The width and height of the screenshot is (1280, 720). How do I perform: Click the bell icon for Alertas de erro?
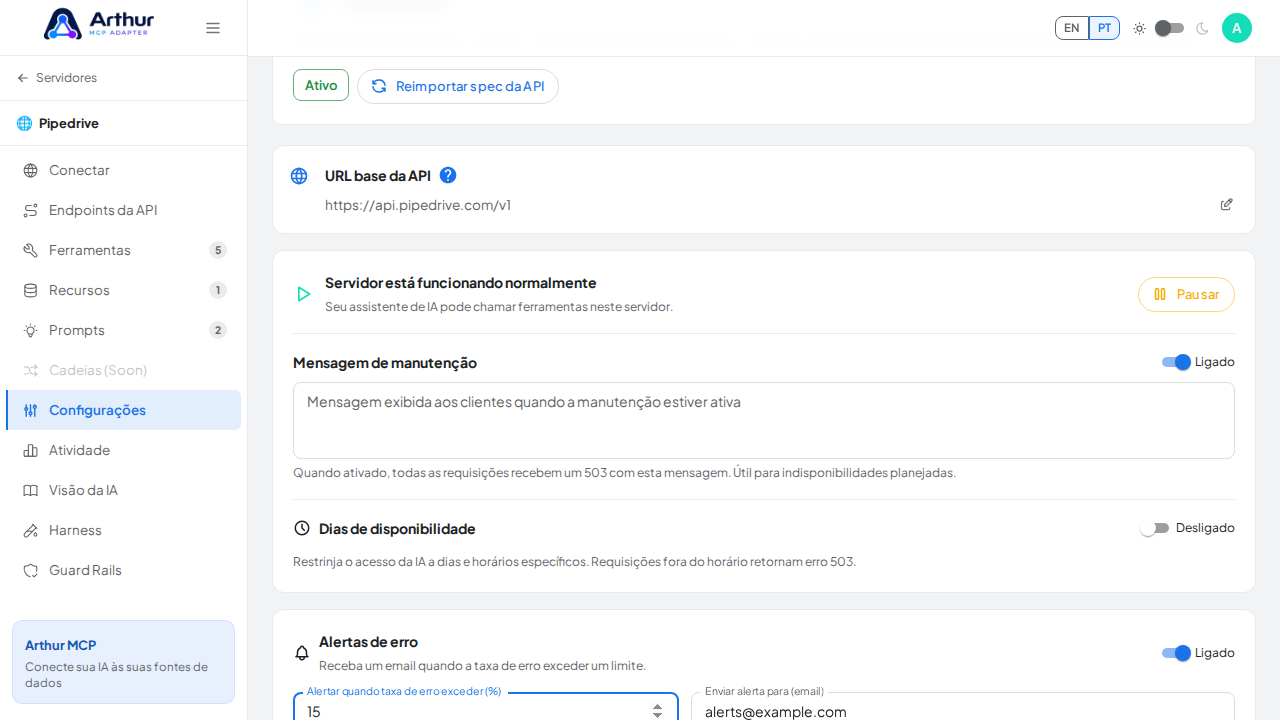point(302,653)
